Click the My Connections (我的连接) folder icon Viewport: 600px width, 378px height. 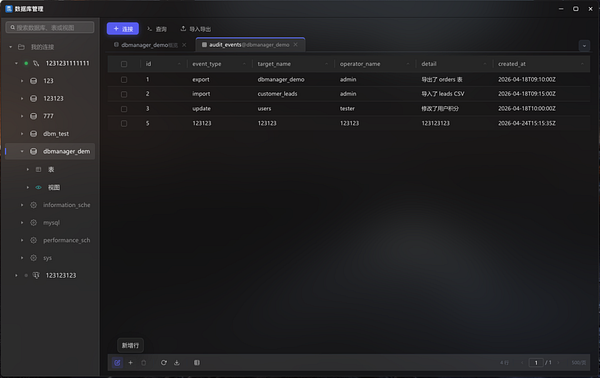[x=21, y=47]
